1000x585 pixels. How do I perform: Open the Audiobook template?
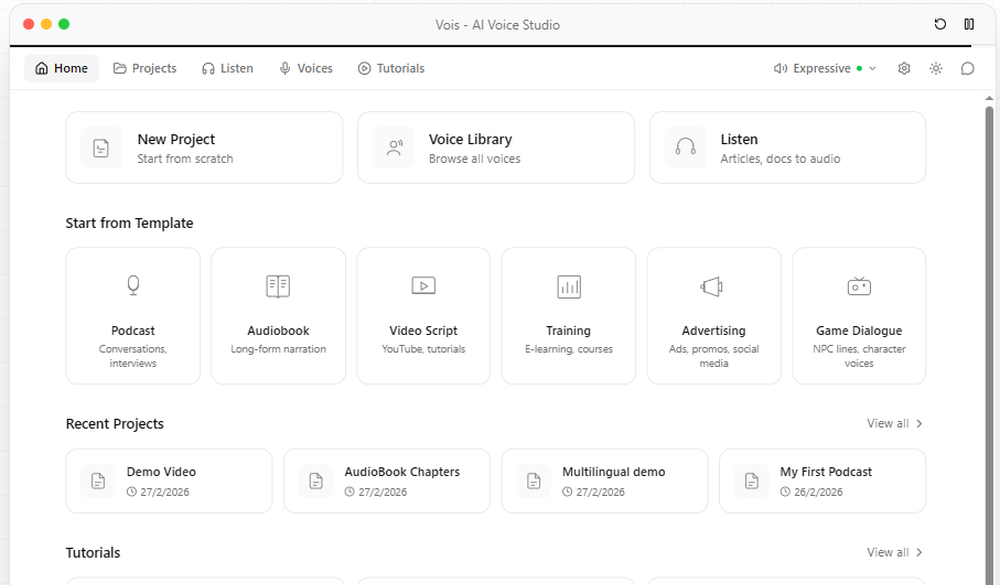[278, 315]
